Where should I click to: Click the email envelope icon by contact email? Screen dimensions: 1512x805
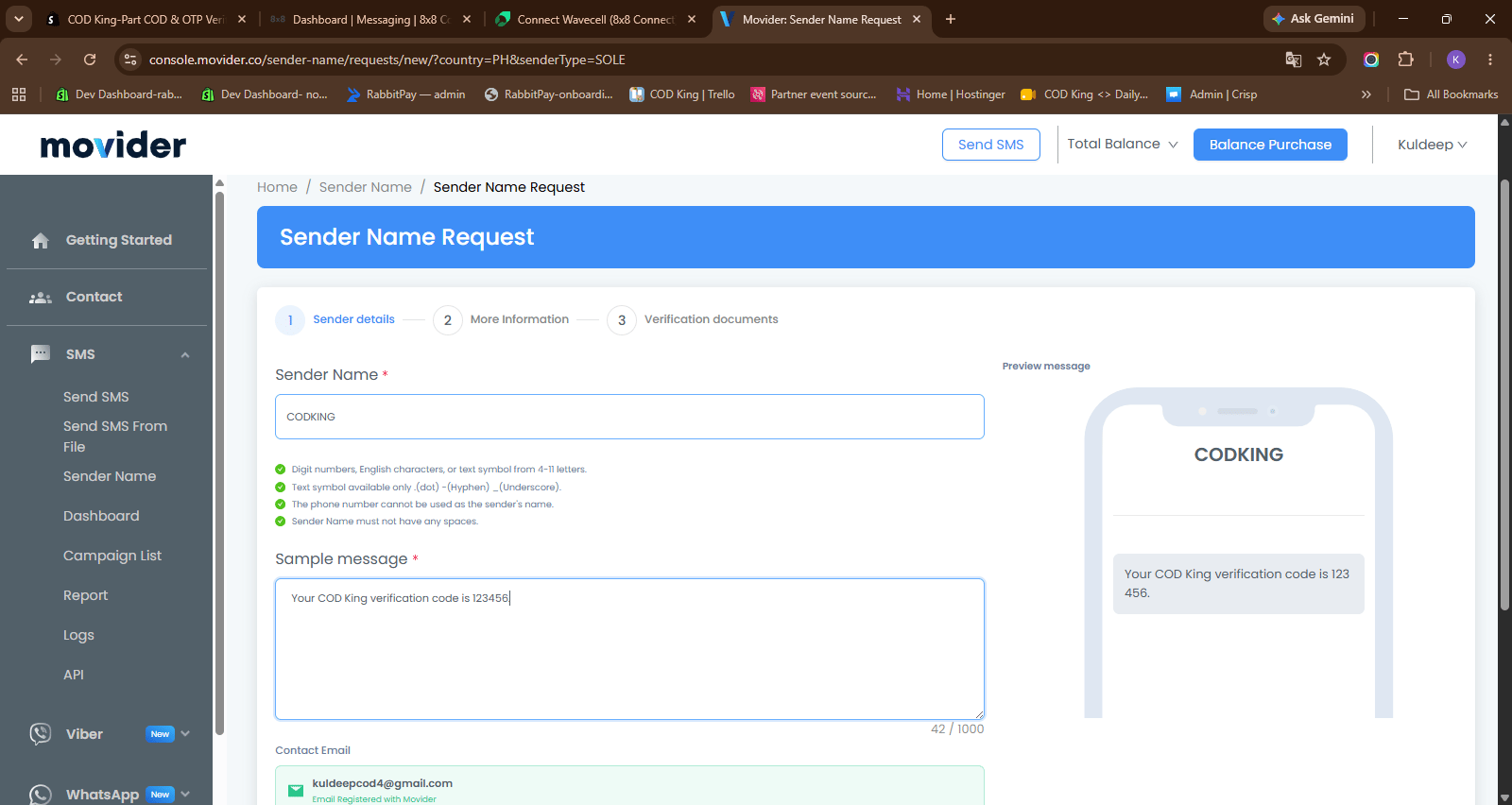(296, 791)
